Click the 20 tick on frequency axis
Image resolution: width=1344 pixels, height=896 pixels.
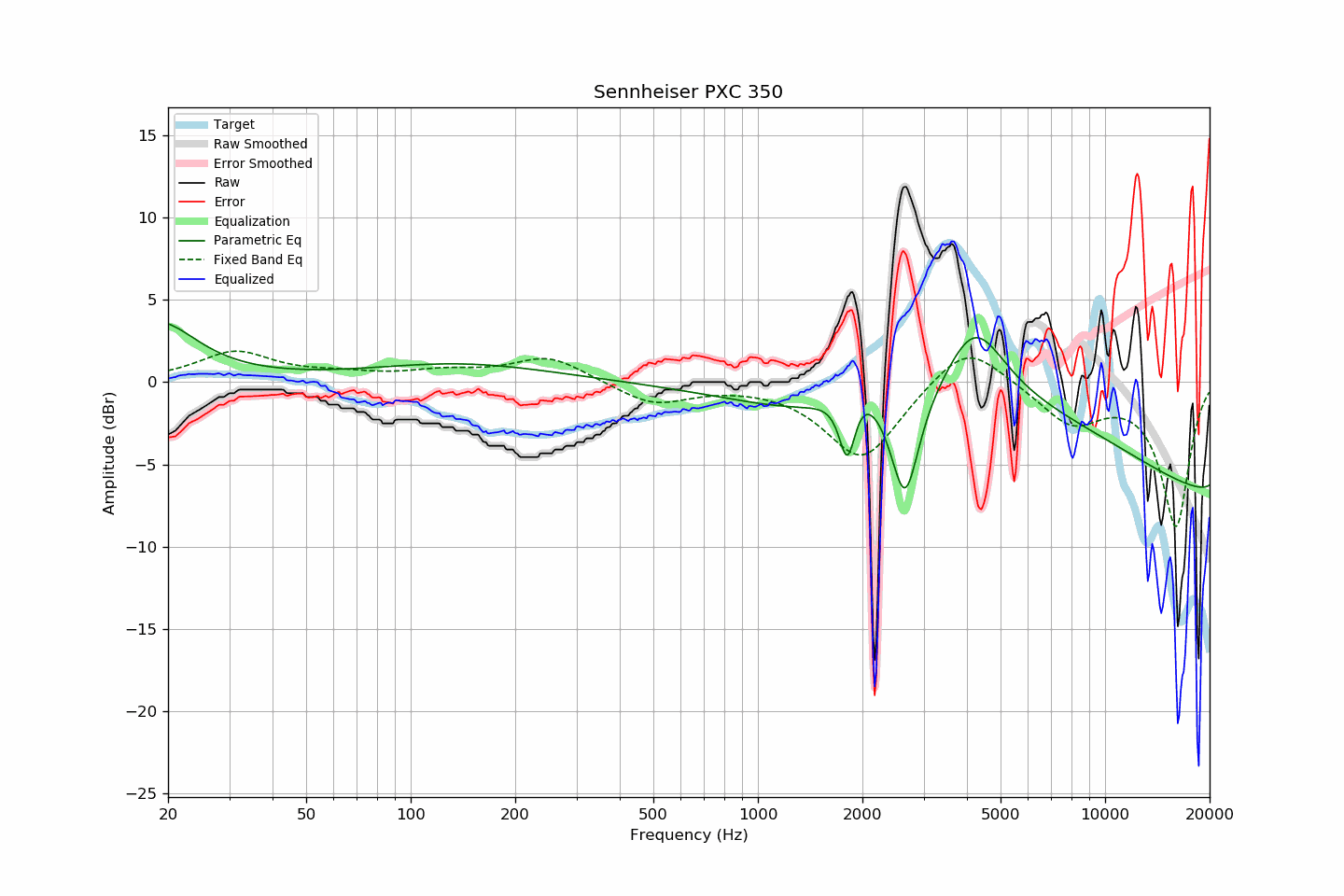coord(168,814)
